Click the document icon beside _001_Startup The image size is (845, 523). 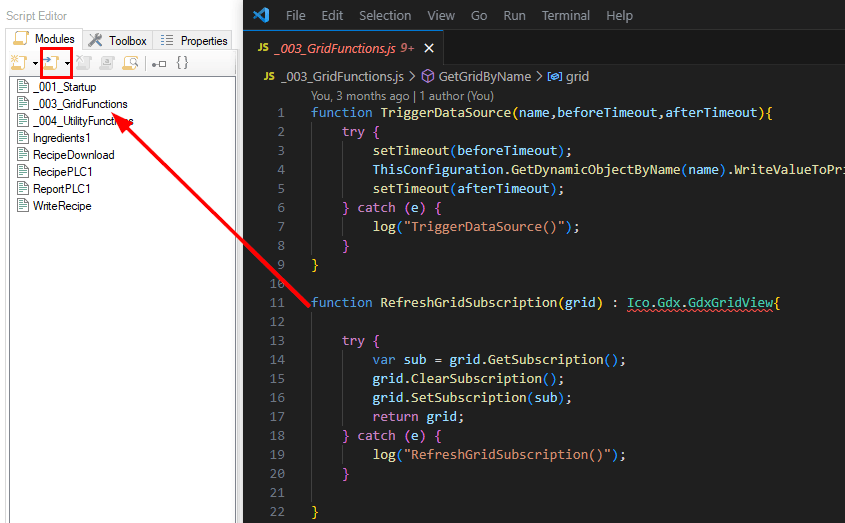tap(23, 86)
